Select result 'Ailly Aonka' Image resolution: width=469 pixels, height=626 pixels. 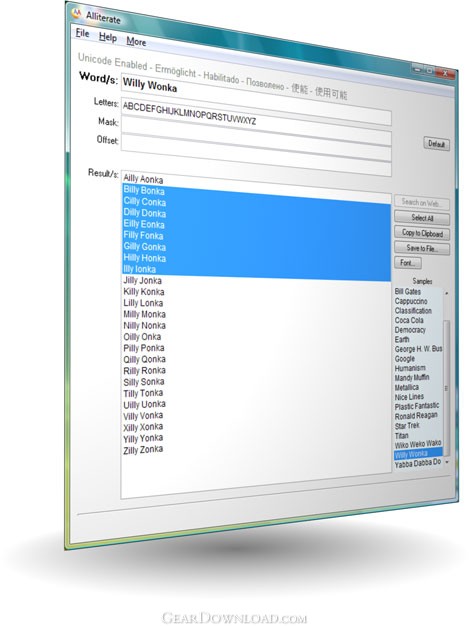click(x=143, y=179)
